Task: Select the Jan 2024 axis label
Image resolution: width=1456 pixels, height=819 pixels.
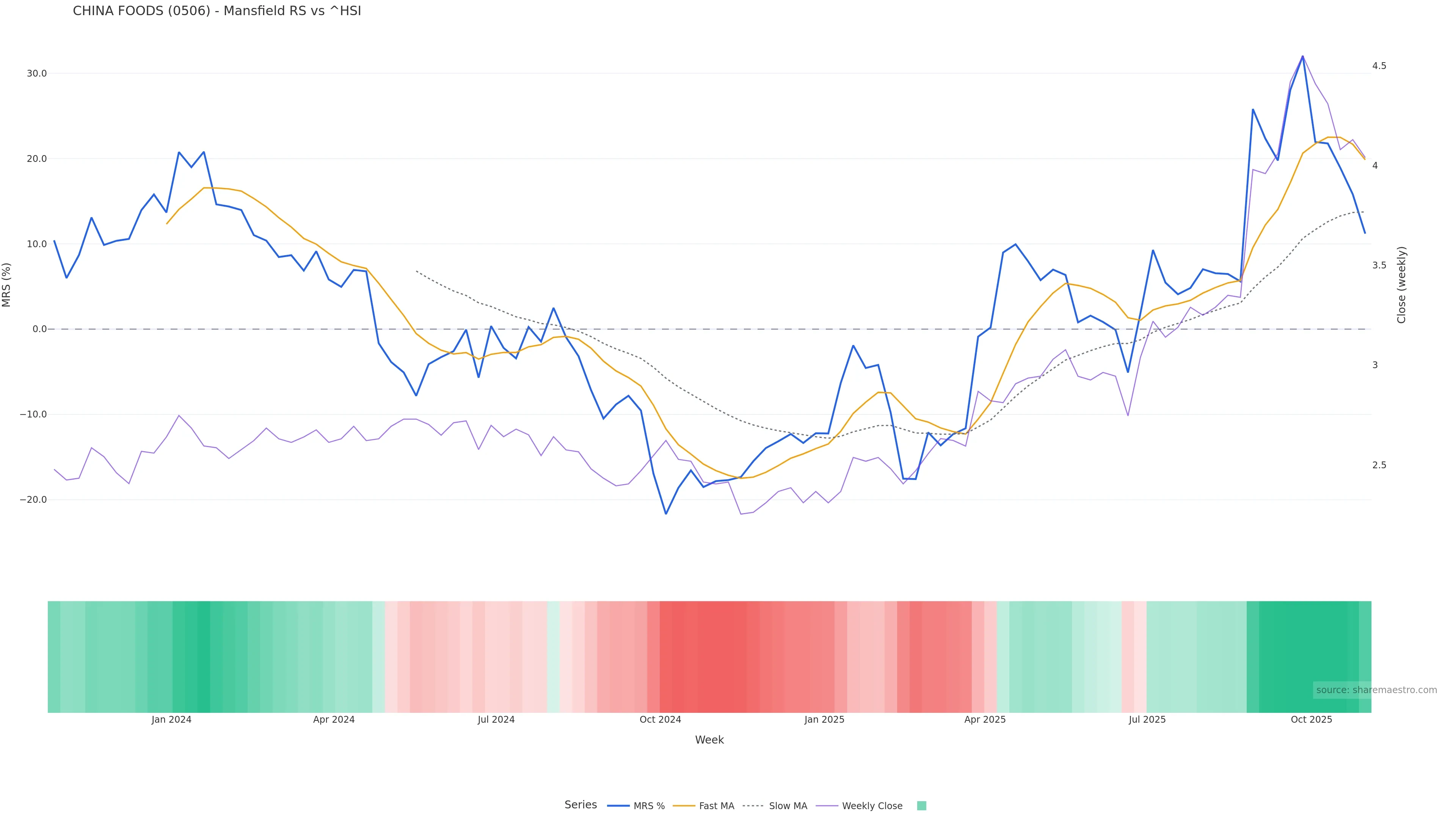Action: tap(171, 720)
